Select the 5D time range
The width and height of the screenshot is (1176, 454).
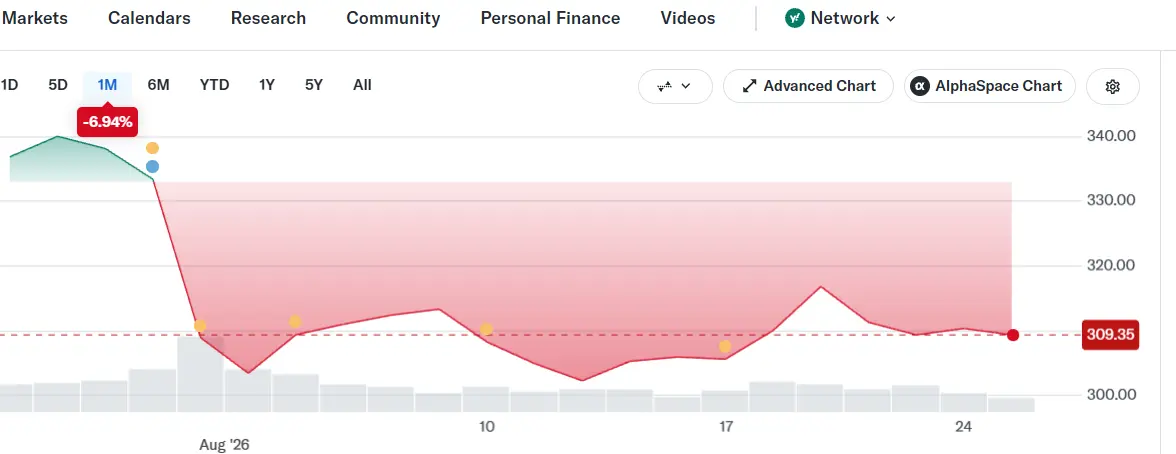point(58,85)
